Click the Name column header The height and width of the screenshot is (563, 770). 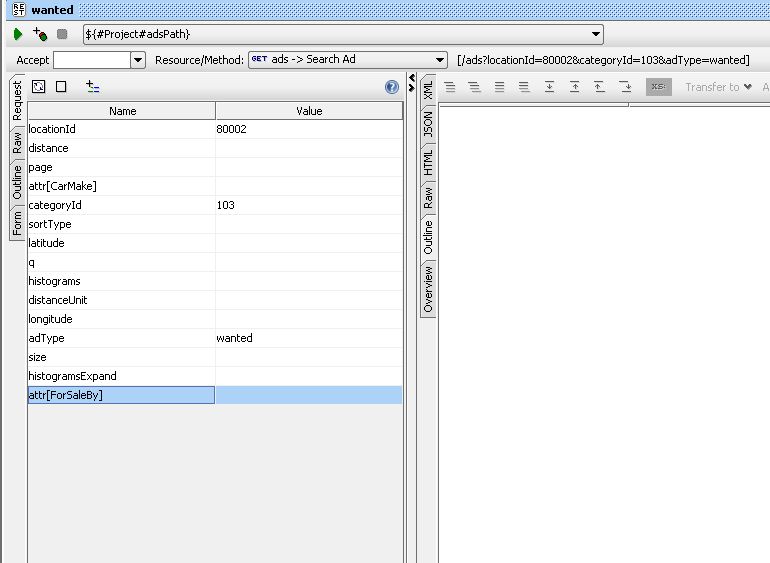pyautogui.click(x=122, y=111)
